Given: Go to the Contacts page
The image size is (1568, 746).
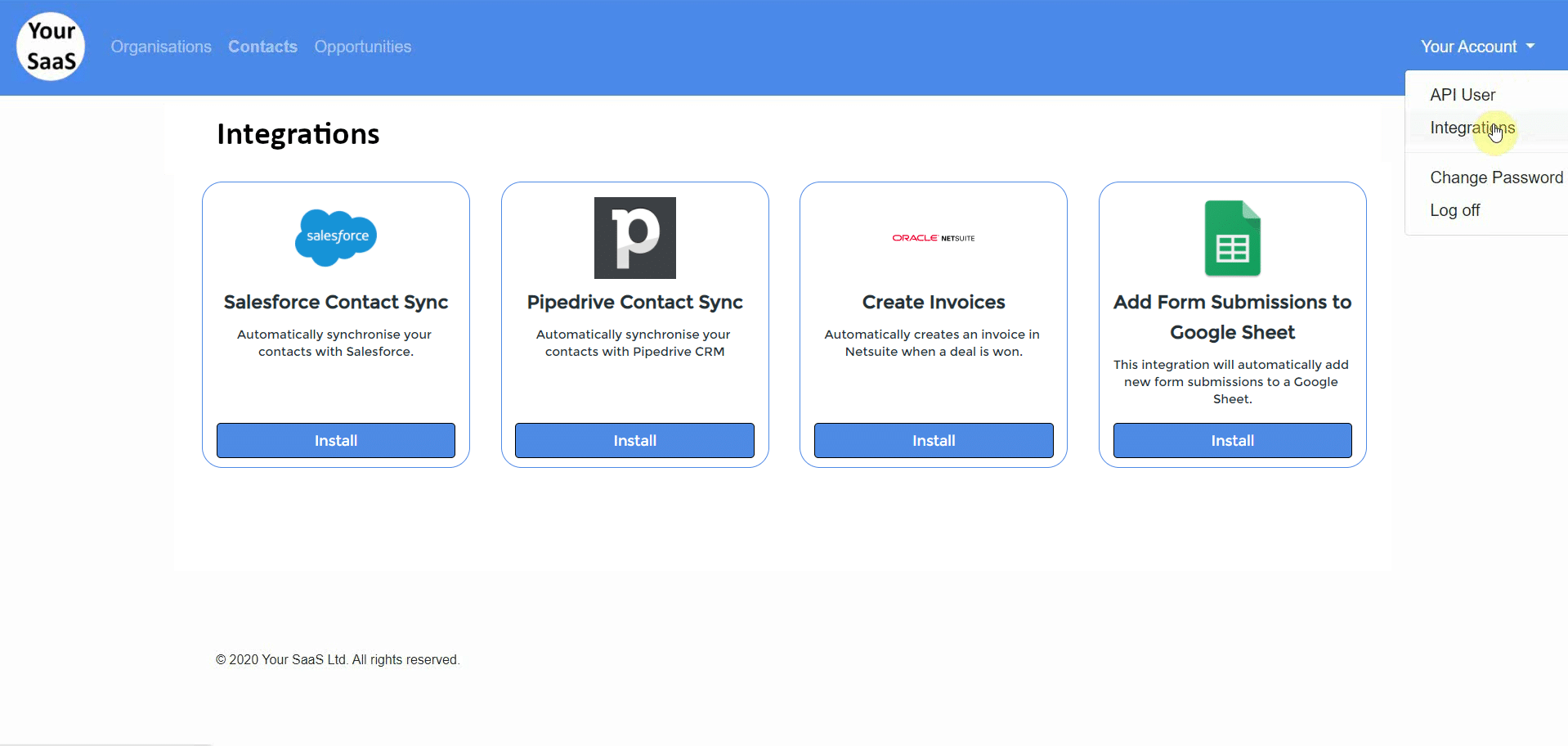Looking at the screenshot, I should pyautogui.click(x=262, y=47).
